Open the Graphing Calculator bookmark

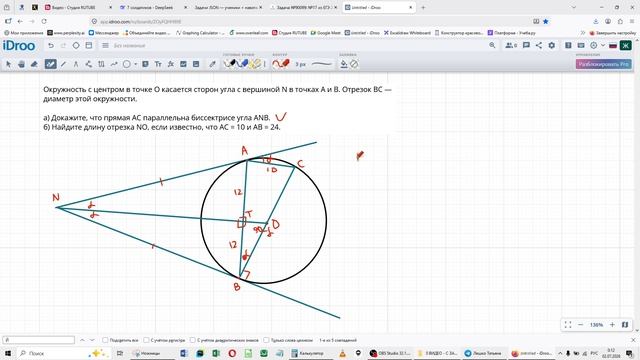(200, 33)
